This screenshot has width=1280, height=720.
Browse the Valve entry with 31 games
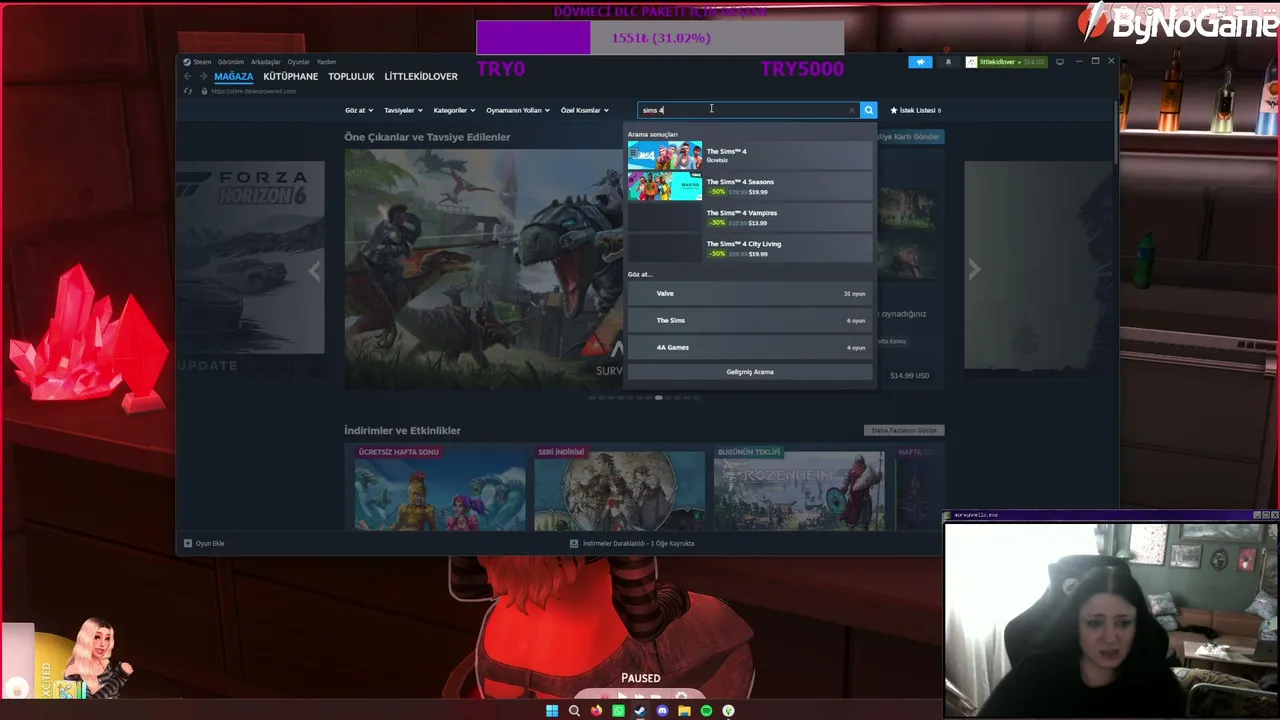click(750, 294)
